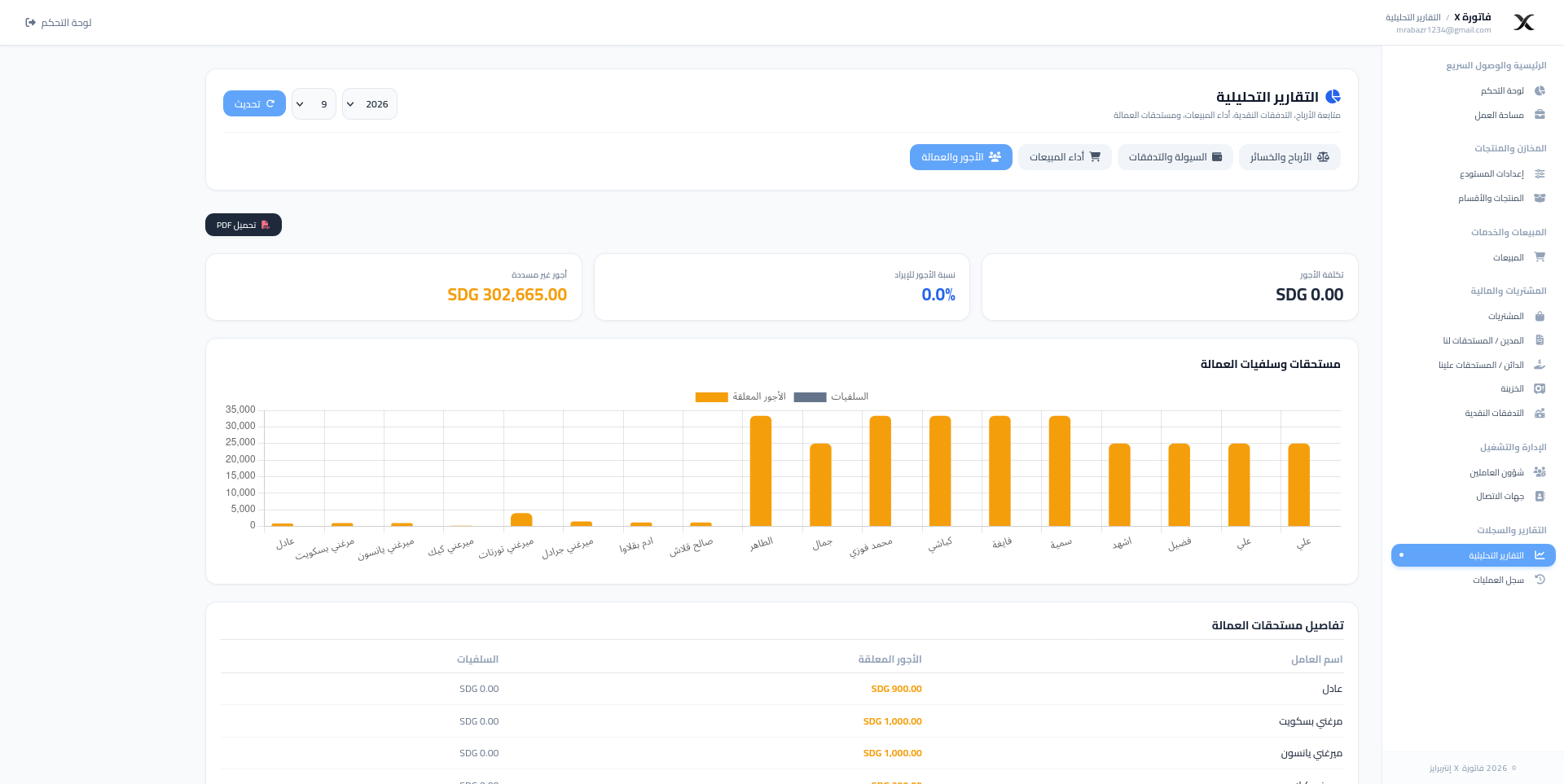Click the ميرغني يانسون row name
The height and width of the screenshot is (784, 1564).
pyautogui.click(x=1311, y=753)
